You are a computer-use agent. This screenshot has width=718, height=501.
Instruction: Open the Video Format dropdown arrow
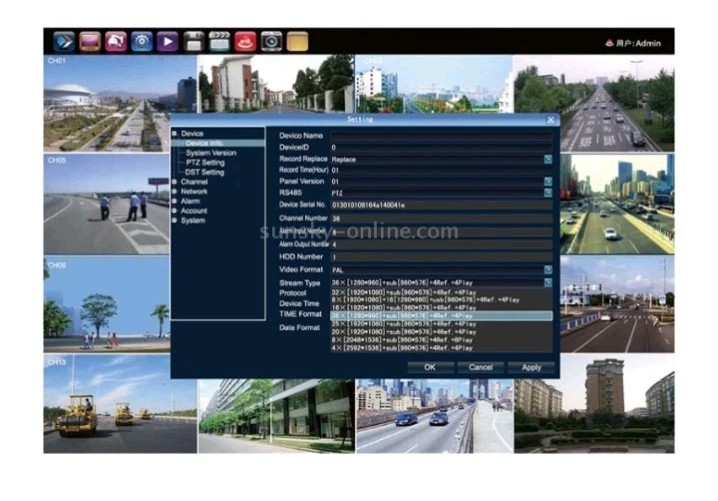548,269
